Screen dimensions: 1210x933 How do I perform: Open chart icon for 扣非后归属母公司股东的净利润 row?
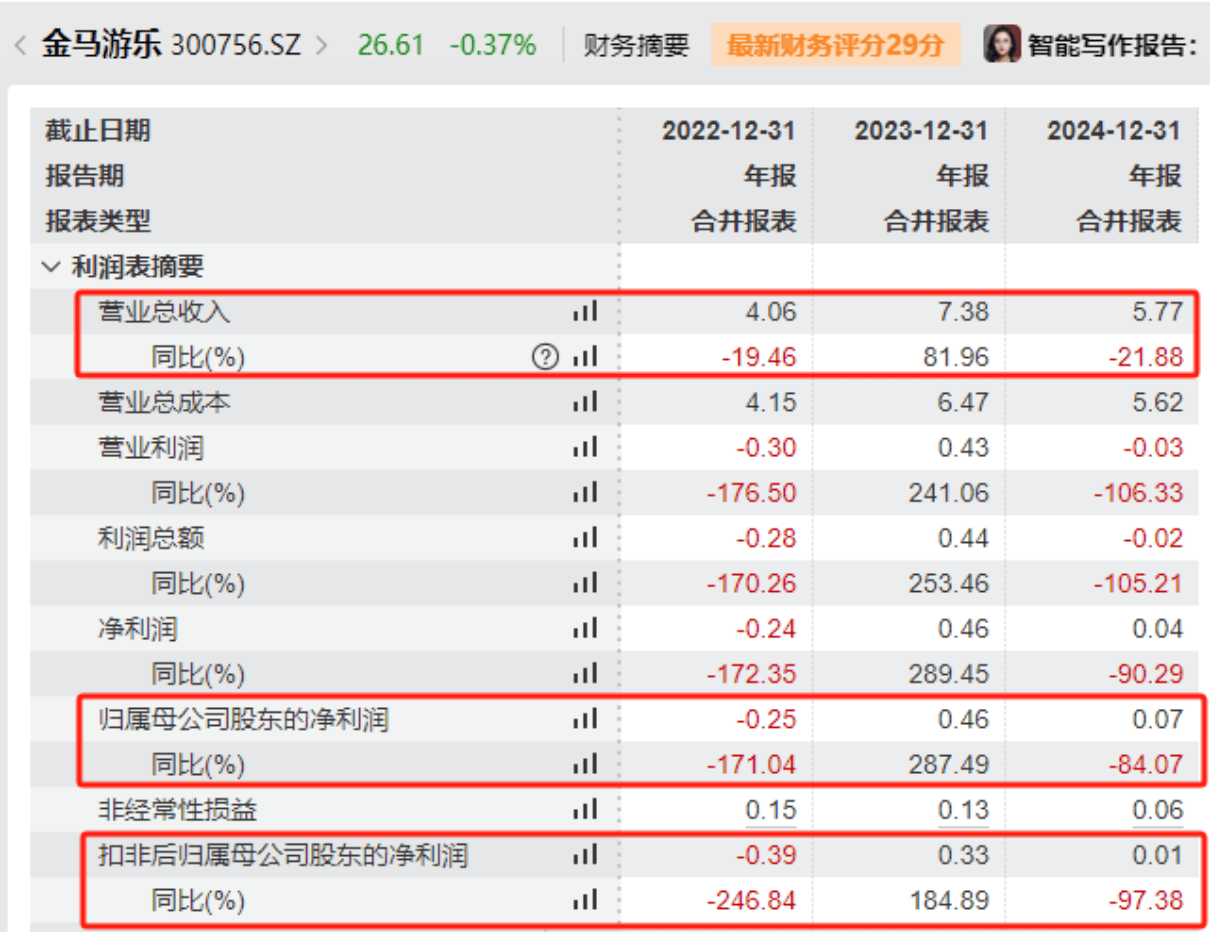(585, 855)
